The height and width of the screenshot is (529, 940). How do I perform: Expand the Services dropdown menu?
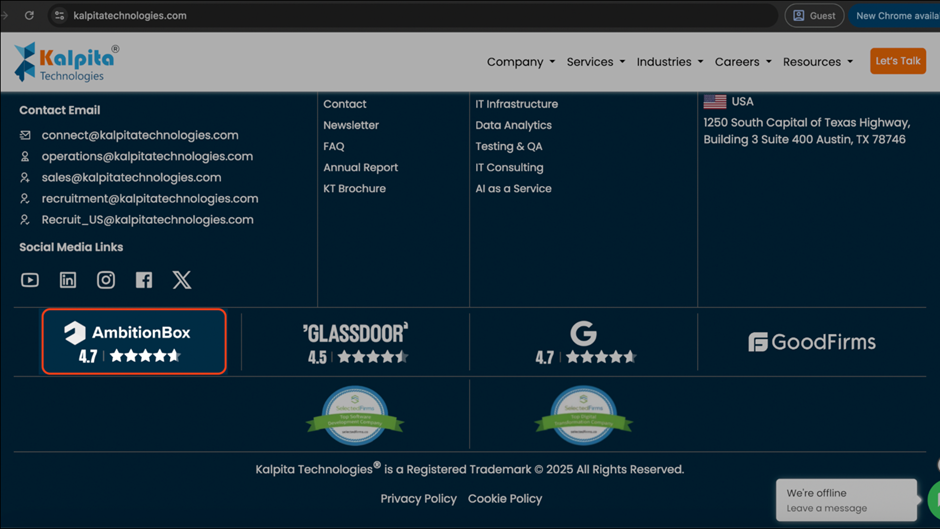point(595,62)
